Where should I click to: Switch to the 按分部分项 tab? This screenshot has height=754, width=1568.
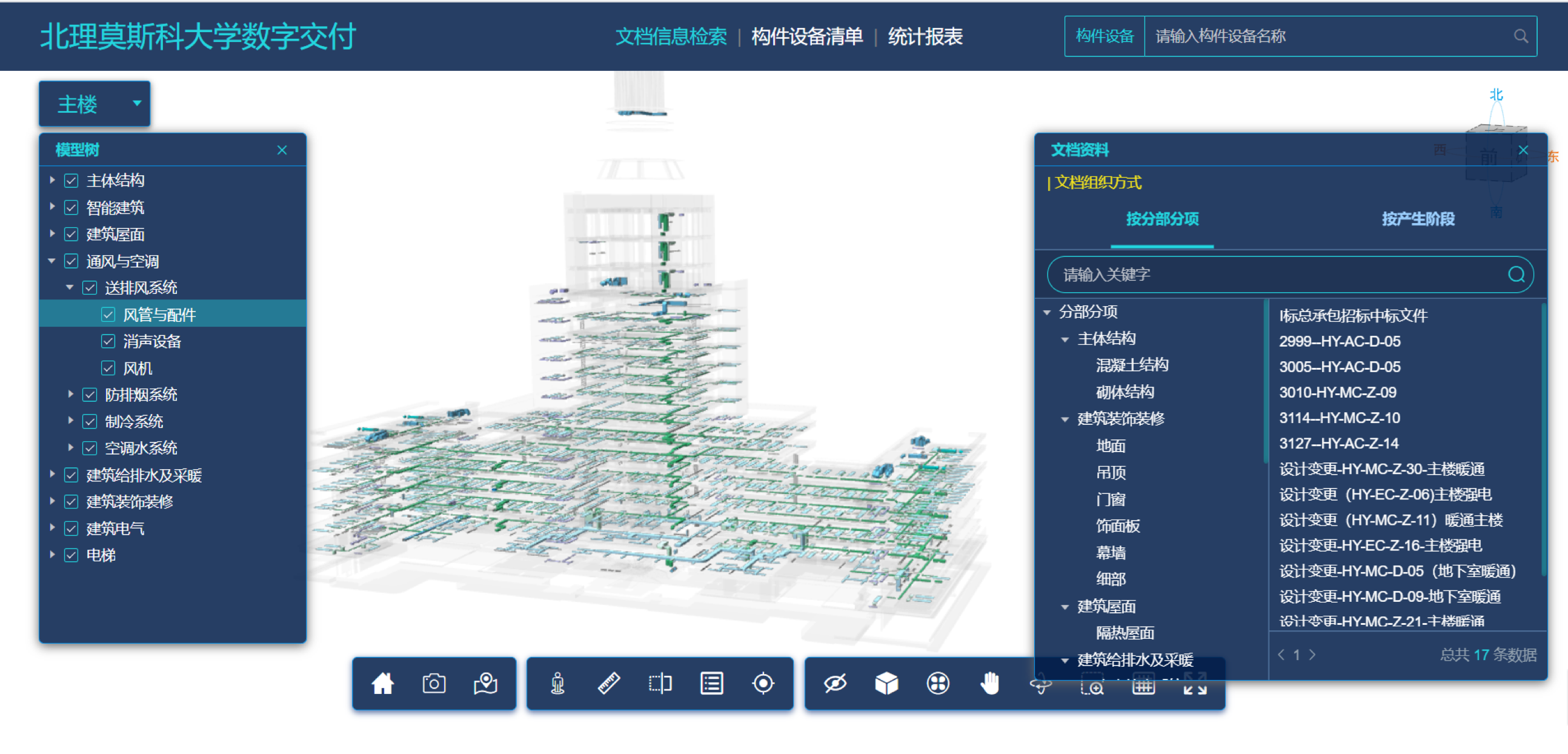click(1162, 219)
